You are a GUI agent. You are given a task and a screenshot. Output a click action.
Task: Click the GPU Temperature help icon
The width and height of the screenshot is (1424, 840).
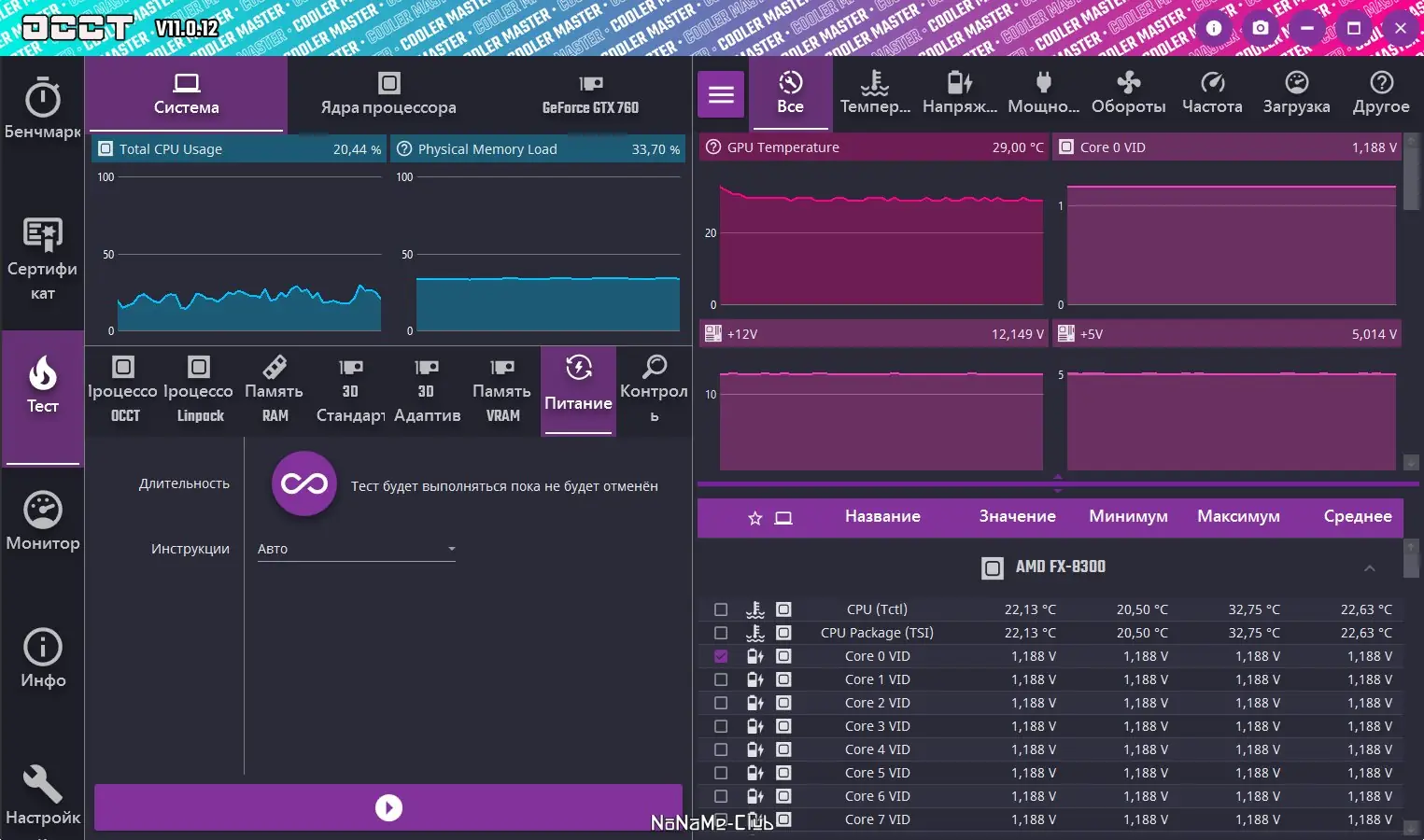[x=713, y=147]
